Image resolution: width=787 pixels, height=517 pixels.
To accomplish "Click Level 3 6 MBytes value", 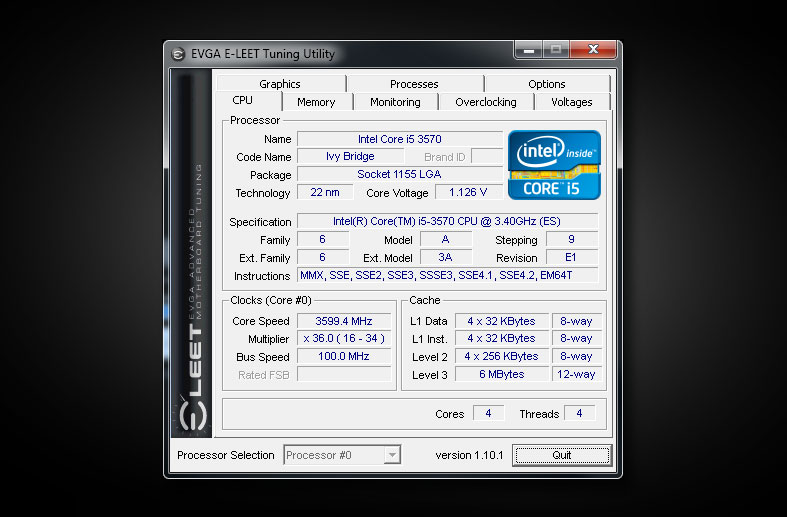I will tap(501, 374).
